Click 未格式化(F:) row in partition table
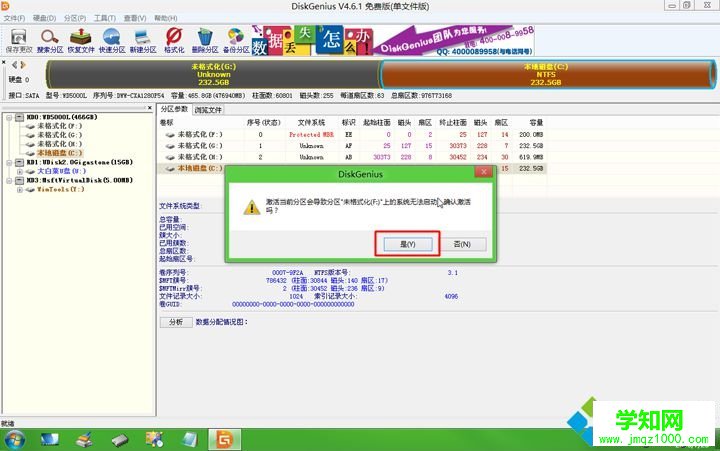Viewport: 720px width, 451px height. click(353, 135)
